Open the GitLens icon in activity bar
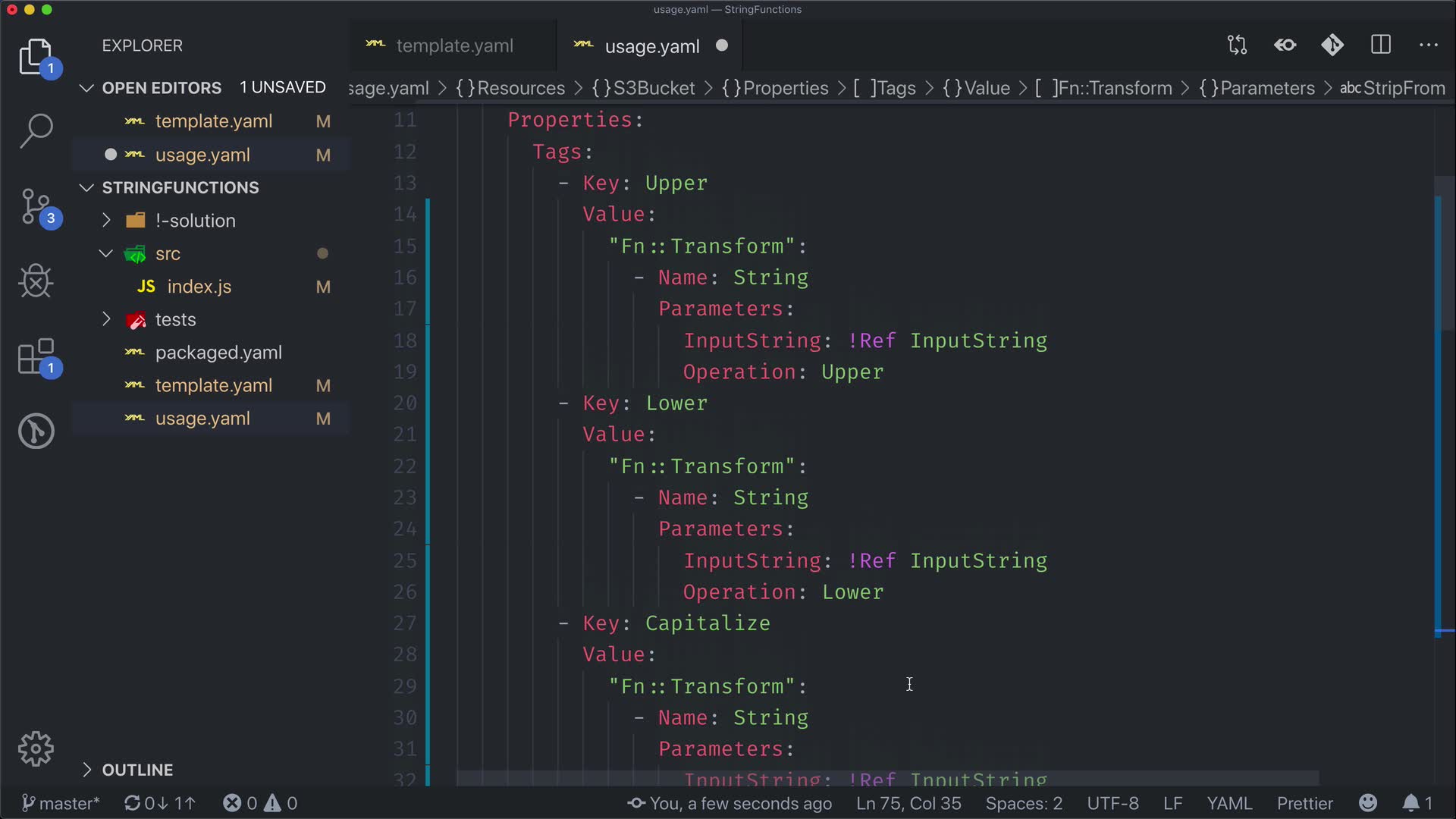The image size is (1456, 819). click(36, 431)
